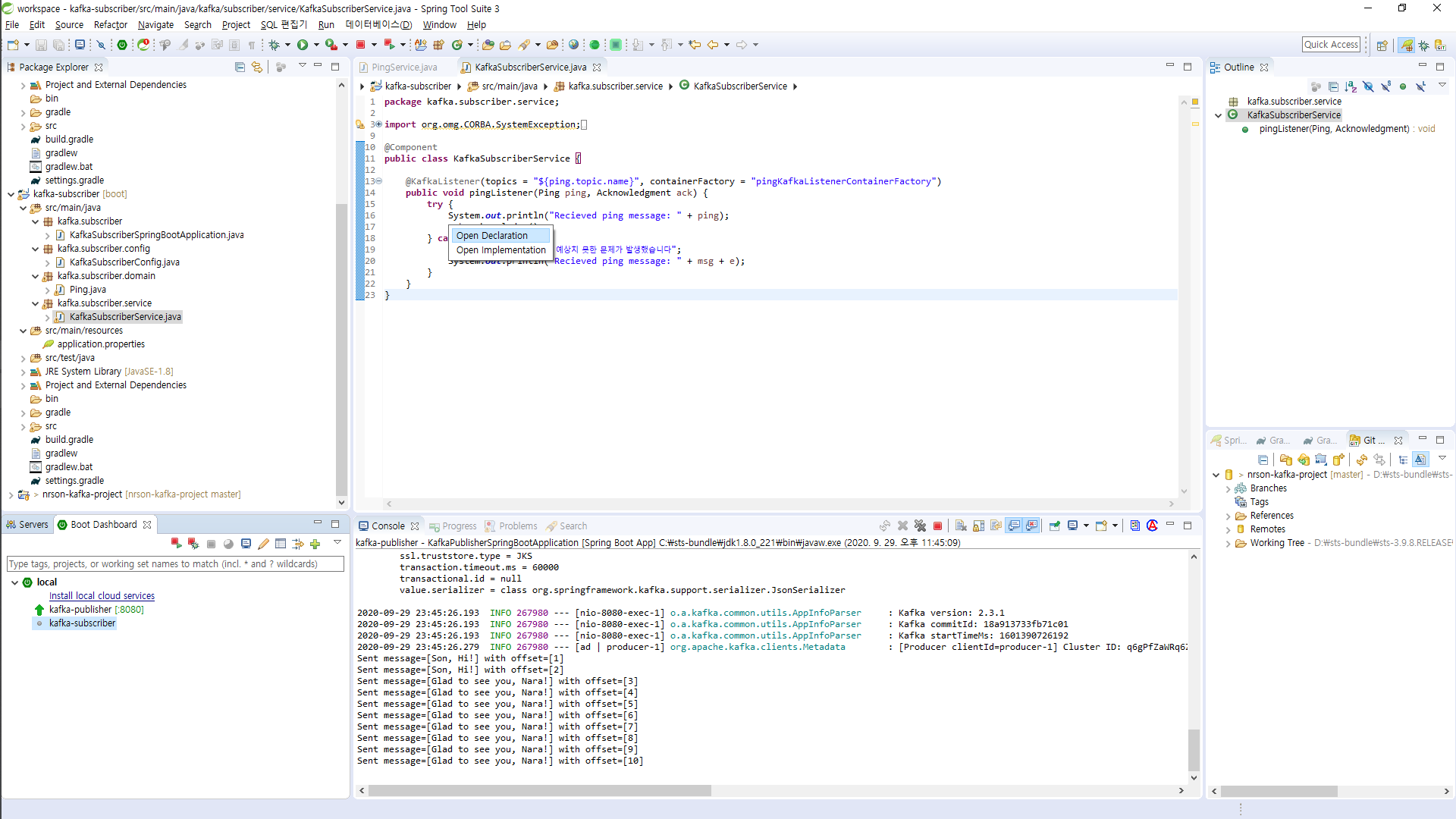Open the Refactor menu
Image resolution: width=1456 pixels, height=819 pixels.
point(110,24)
